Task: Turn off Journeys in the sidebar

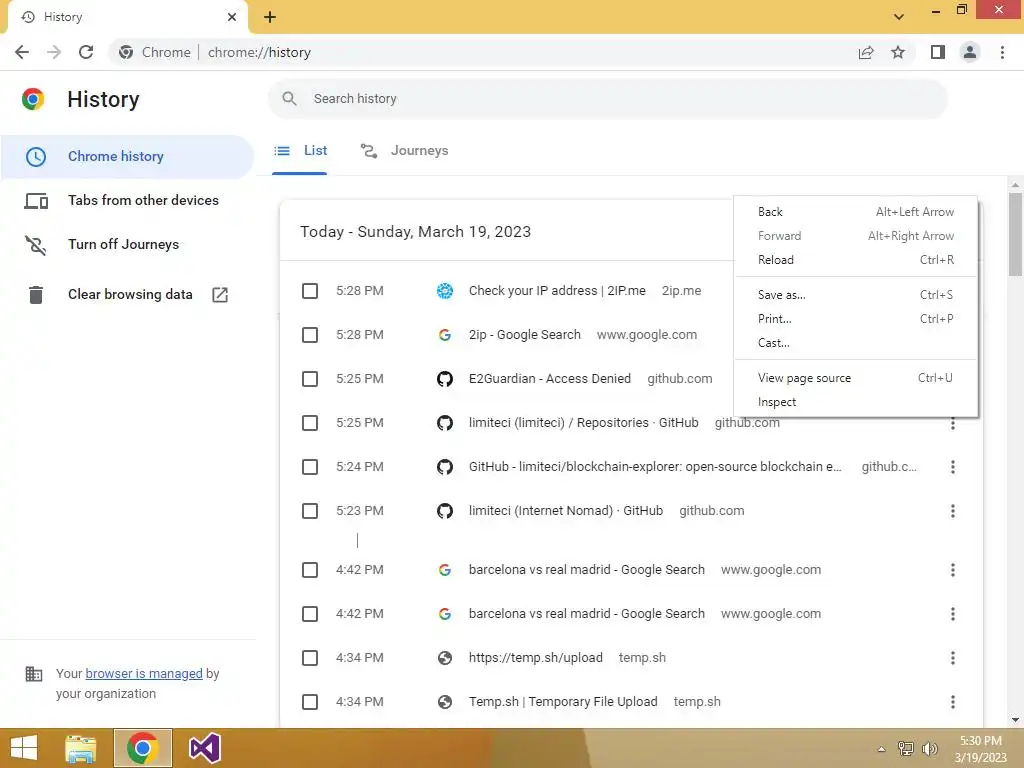Action: (127, 244)
